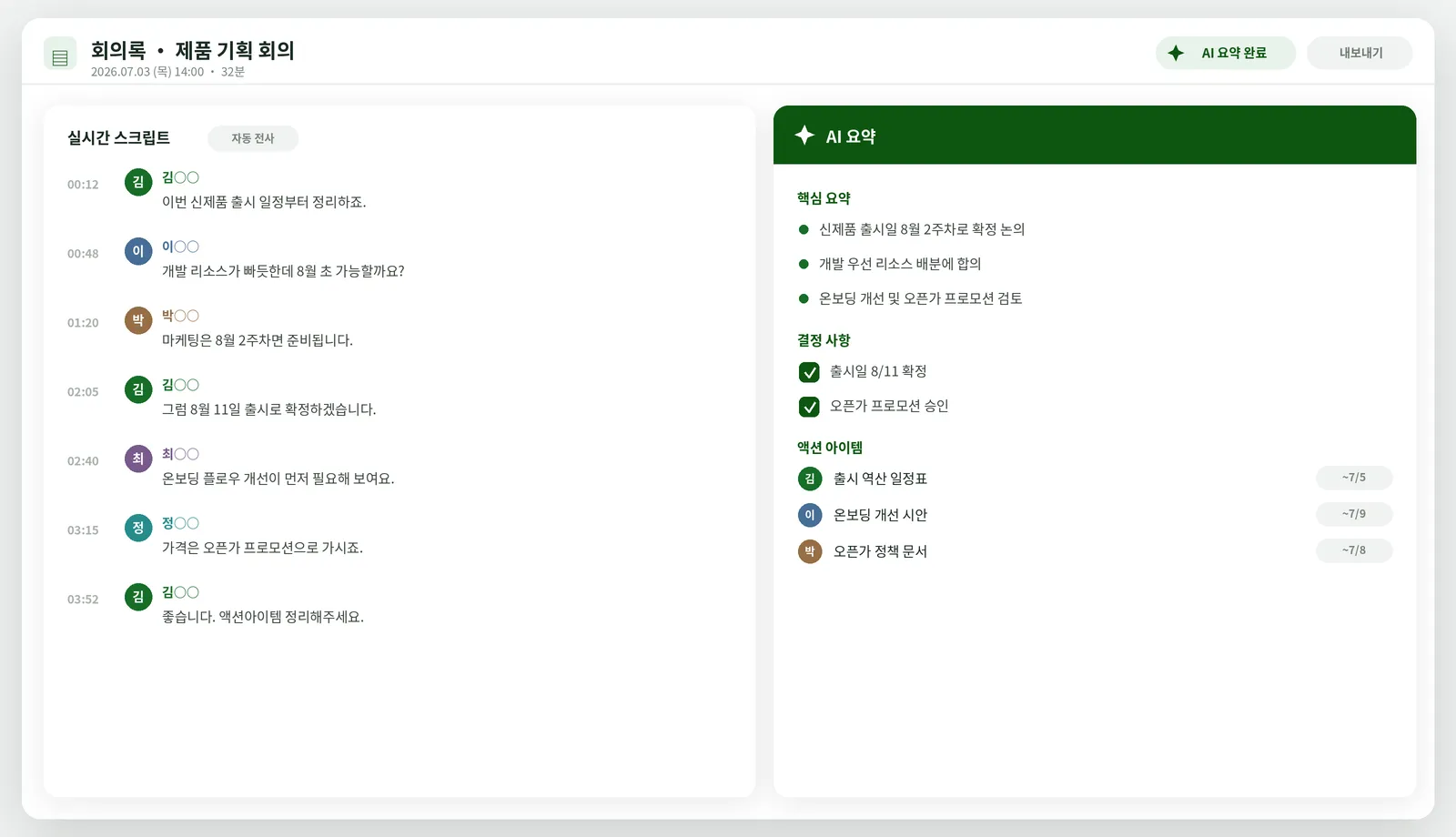Click 김 avatar beside 출시 역산 일정표
This screenshot has width=1456, height=837.
coord(810,479)
